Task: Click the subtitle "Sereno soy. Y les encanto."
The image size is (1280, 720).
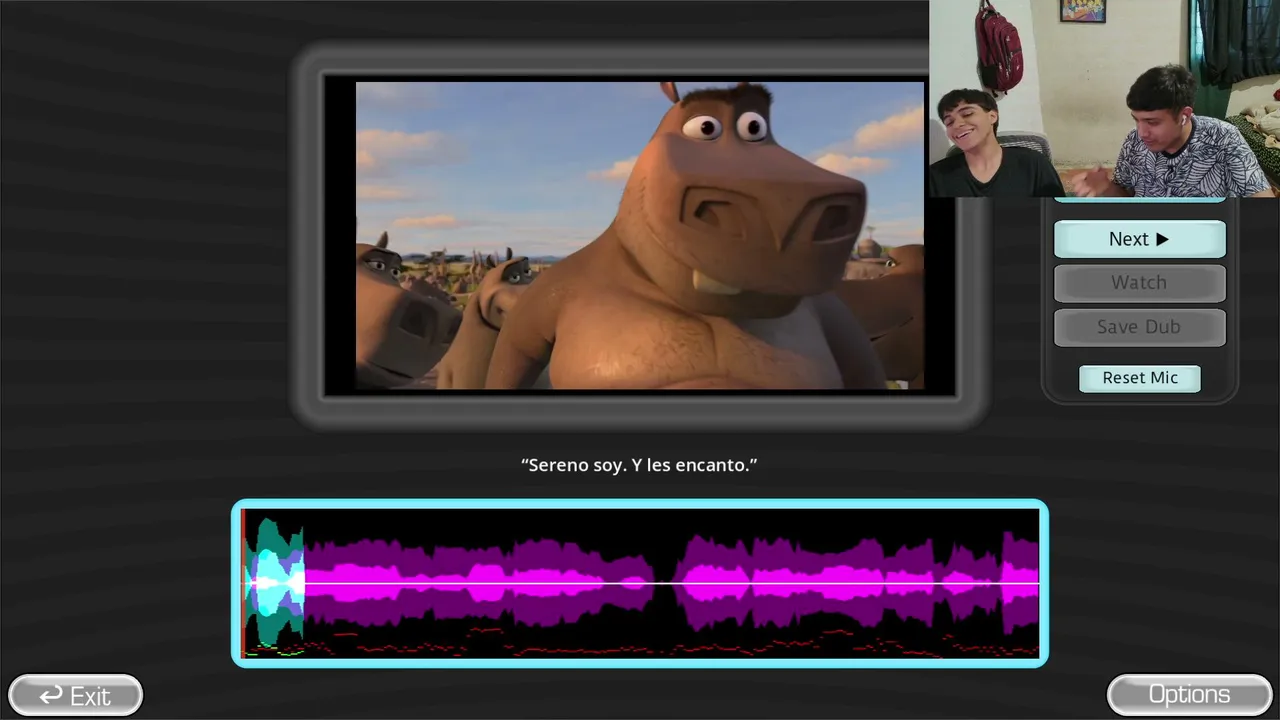Action: [x=639, y=465]
